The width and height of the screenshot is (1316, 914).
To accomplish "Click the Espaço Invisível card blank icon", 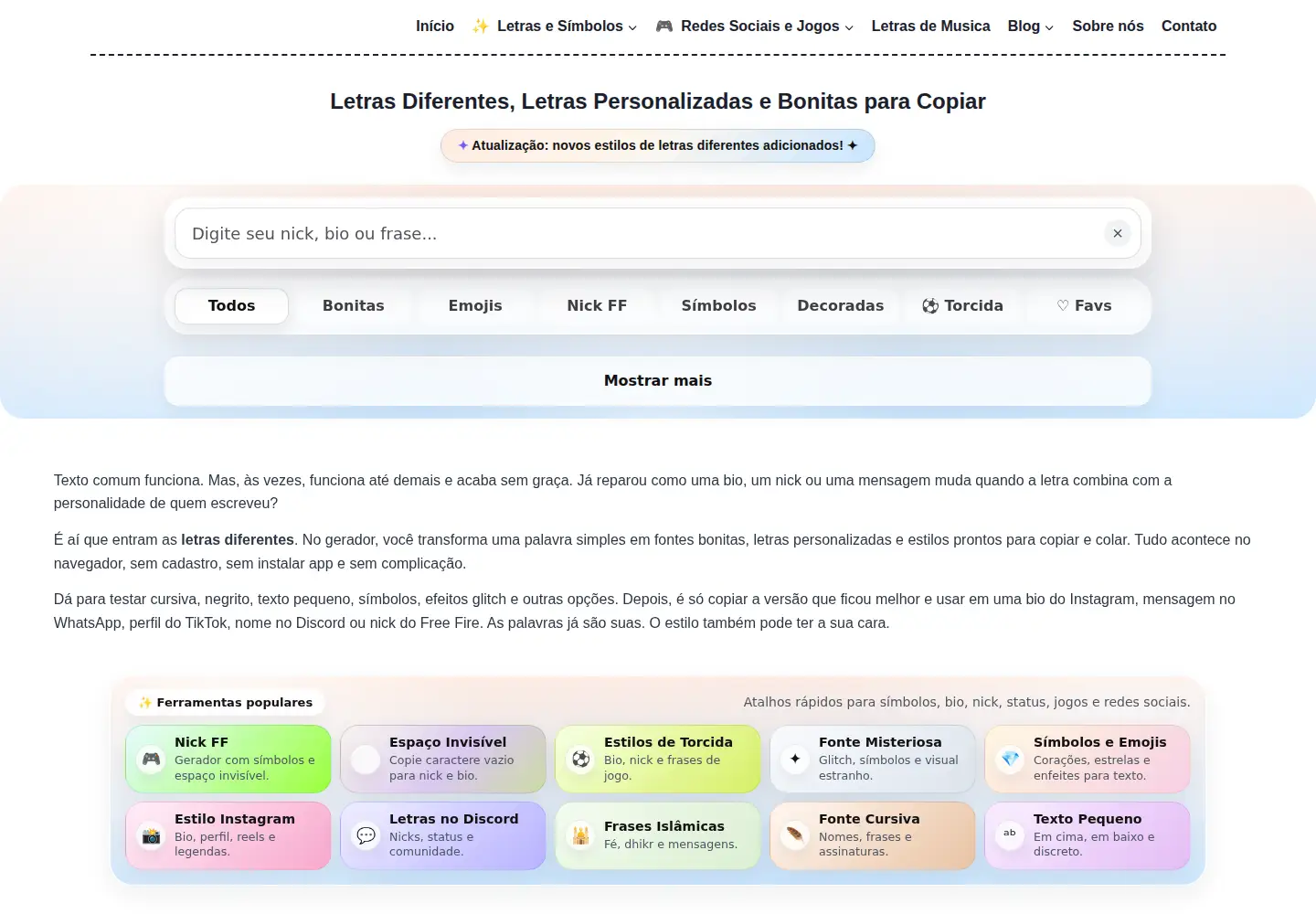I will pyautogui.click(x=366, y=759).
